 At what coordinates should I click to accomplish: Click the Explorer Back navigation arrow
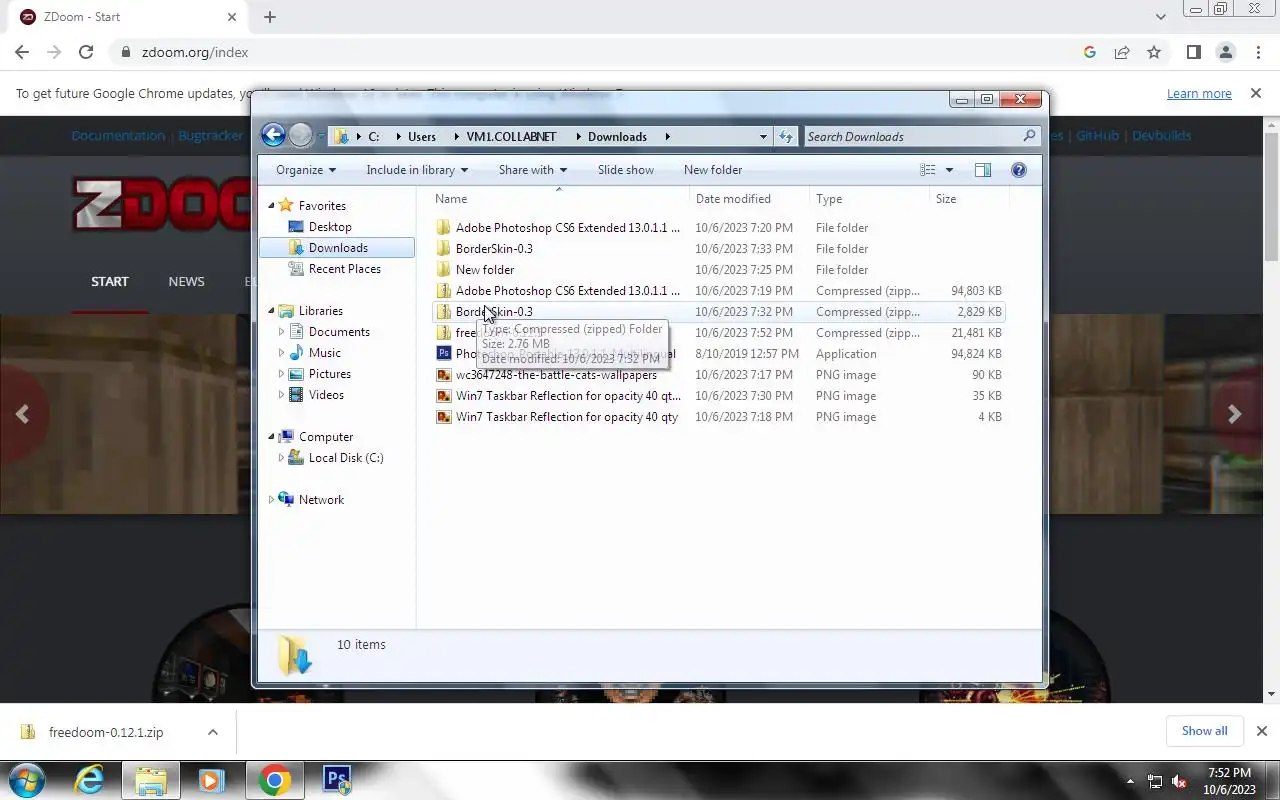click(273, 135)
